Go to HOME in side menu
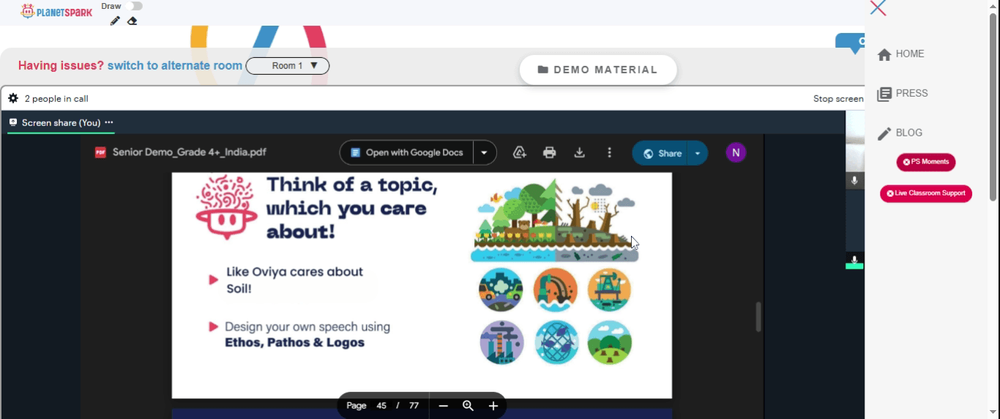The height and width of the screenshot is (419, 1000). click(x=901, y=54)
